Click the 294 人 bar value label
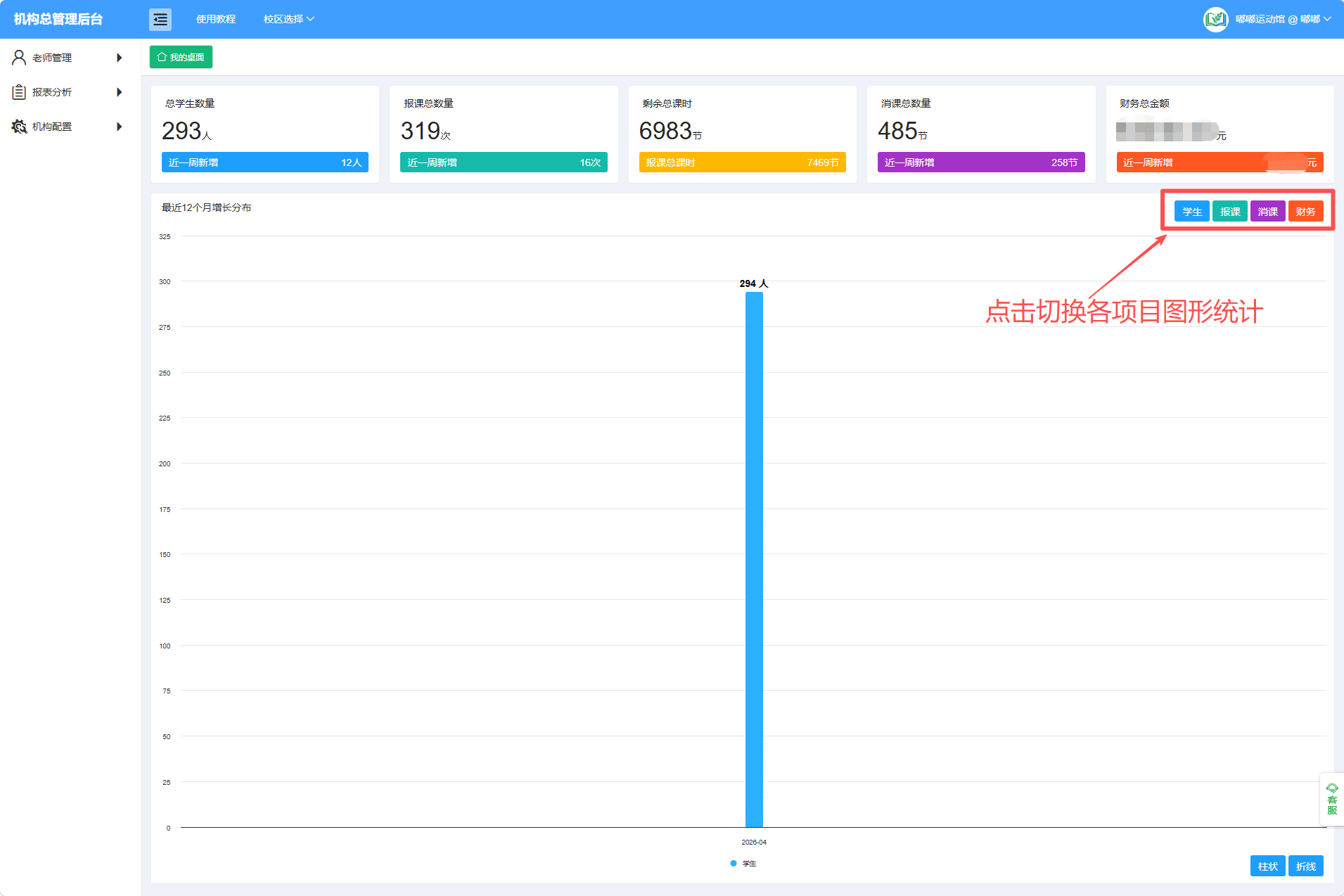The image size is (1344, 896). (x=754, y=283)
